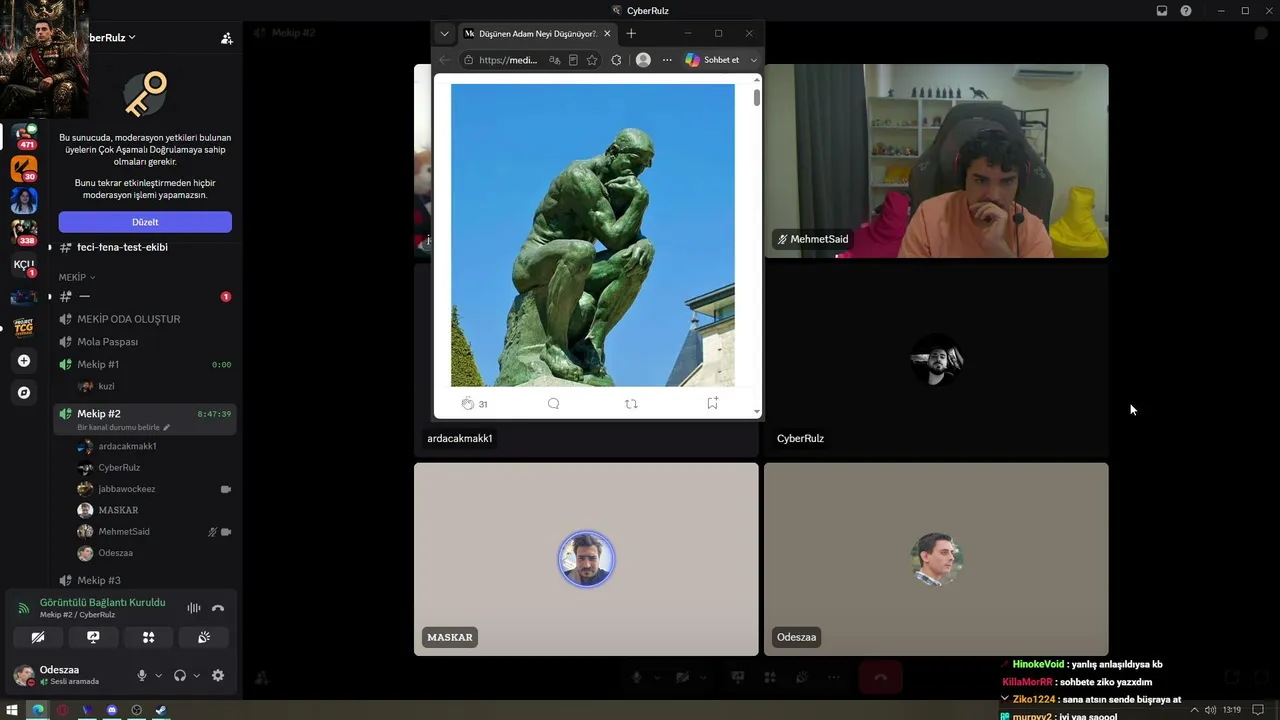This screenshot has height=720, width=1280.
Task: Add page to favorites with star icon
Action: [592, 60]
